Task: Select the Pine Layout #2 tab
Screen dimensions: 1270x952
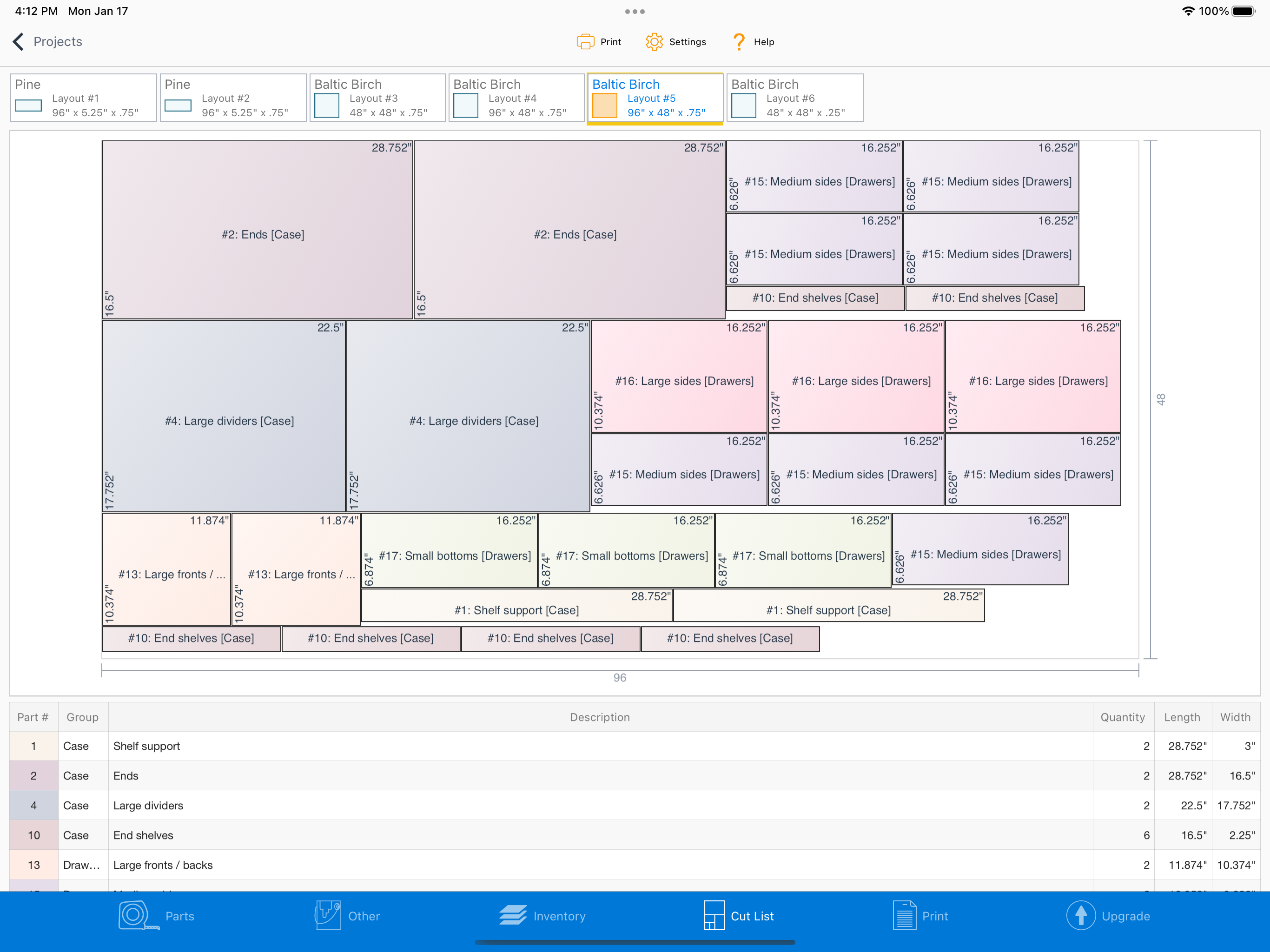Action: 233,98
